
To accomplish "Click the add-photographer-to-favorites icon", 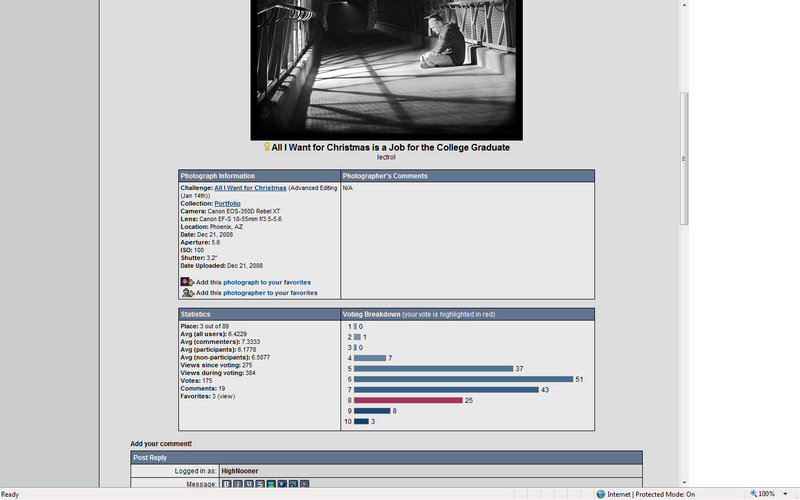I will [x=186, y=293].
